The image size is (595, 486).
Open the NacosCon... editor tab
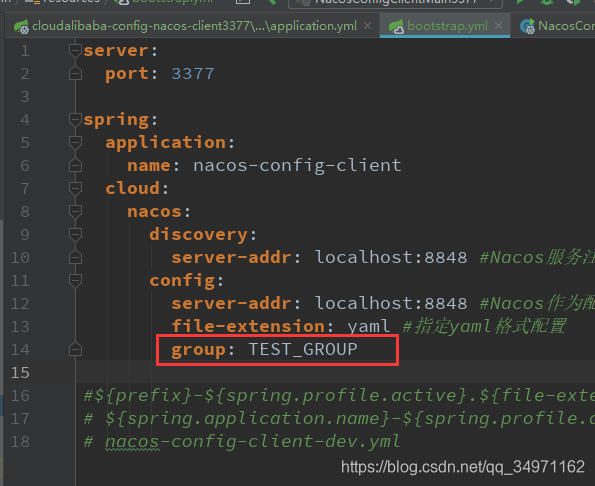(x=556, y=26)
